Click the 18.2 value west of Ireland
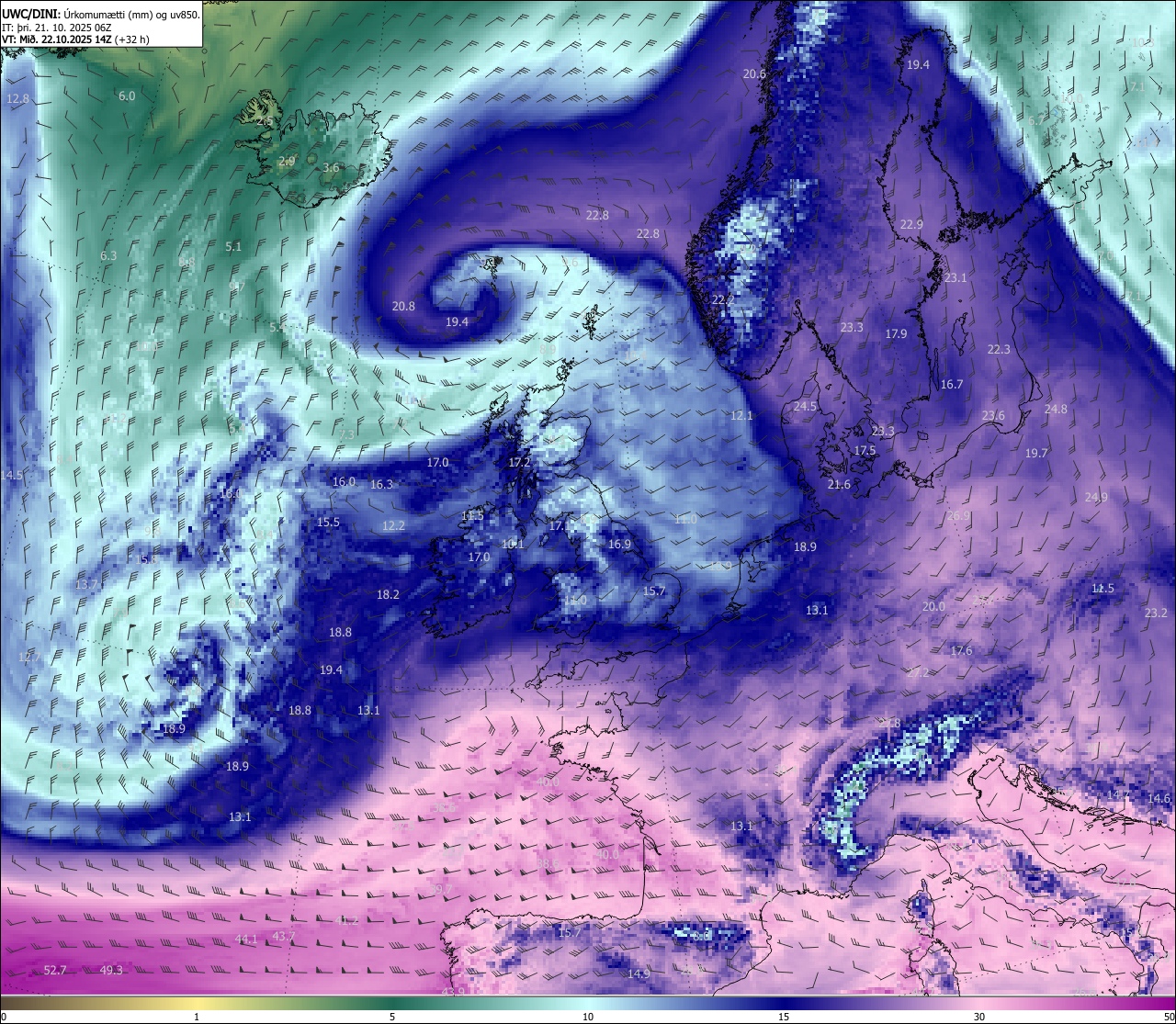Screen dimensions: 1176x1024 388,595
